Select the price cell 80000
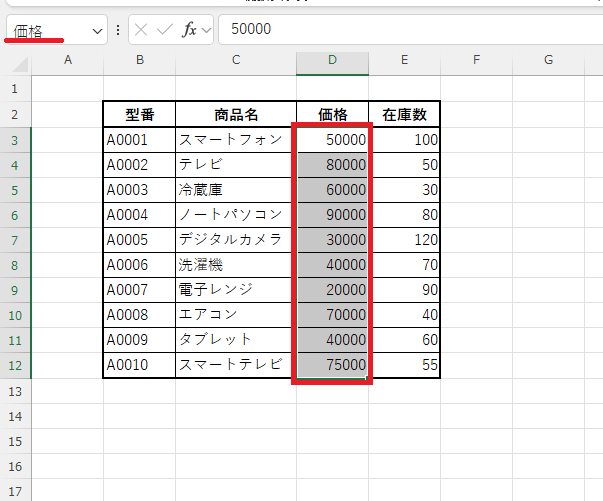The image size is (603, 501). tap(332, 165)
